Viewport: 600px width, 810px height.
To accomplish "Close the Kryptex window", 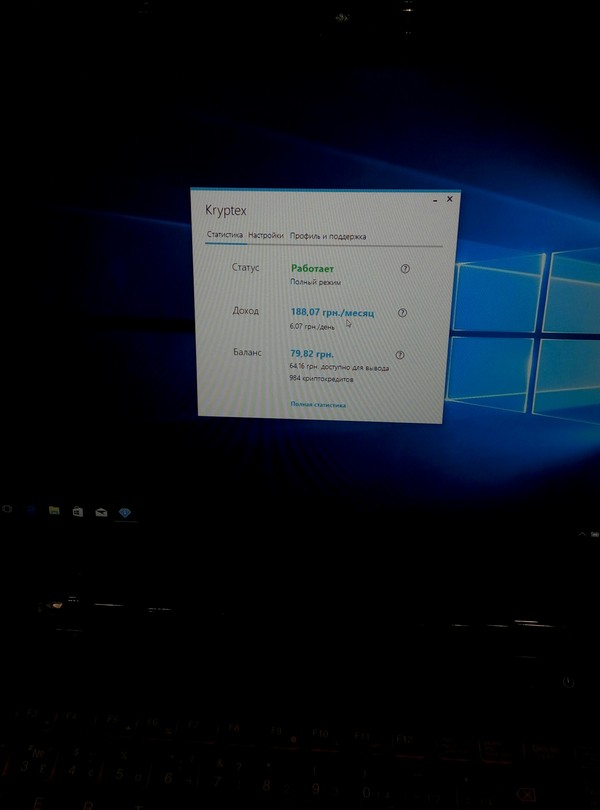I will (x=449, y=199).
